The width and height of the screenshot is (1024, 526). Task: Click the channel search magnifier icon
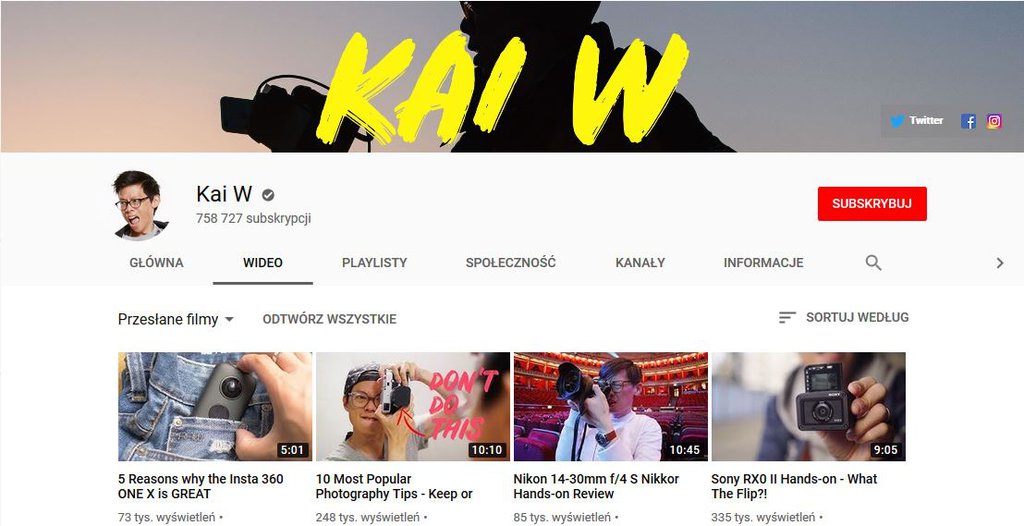[873, 263]
